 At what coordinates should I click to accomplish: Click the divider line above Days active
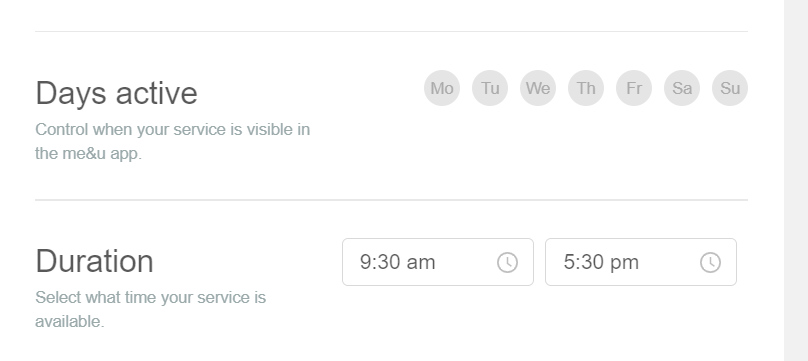click(391, 31)
